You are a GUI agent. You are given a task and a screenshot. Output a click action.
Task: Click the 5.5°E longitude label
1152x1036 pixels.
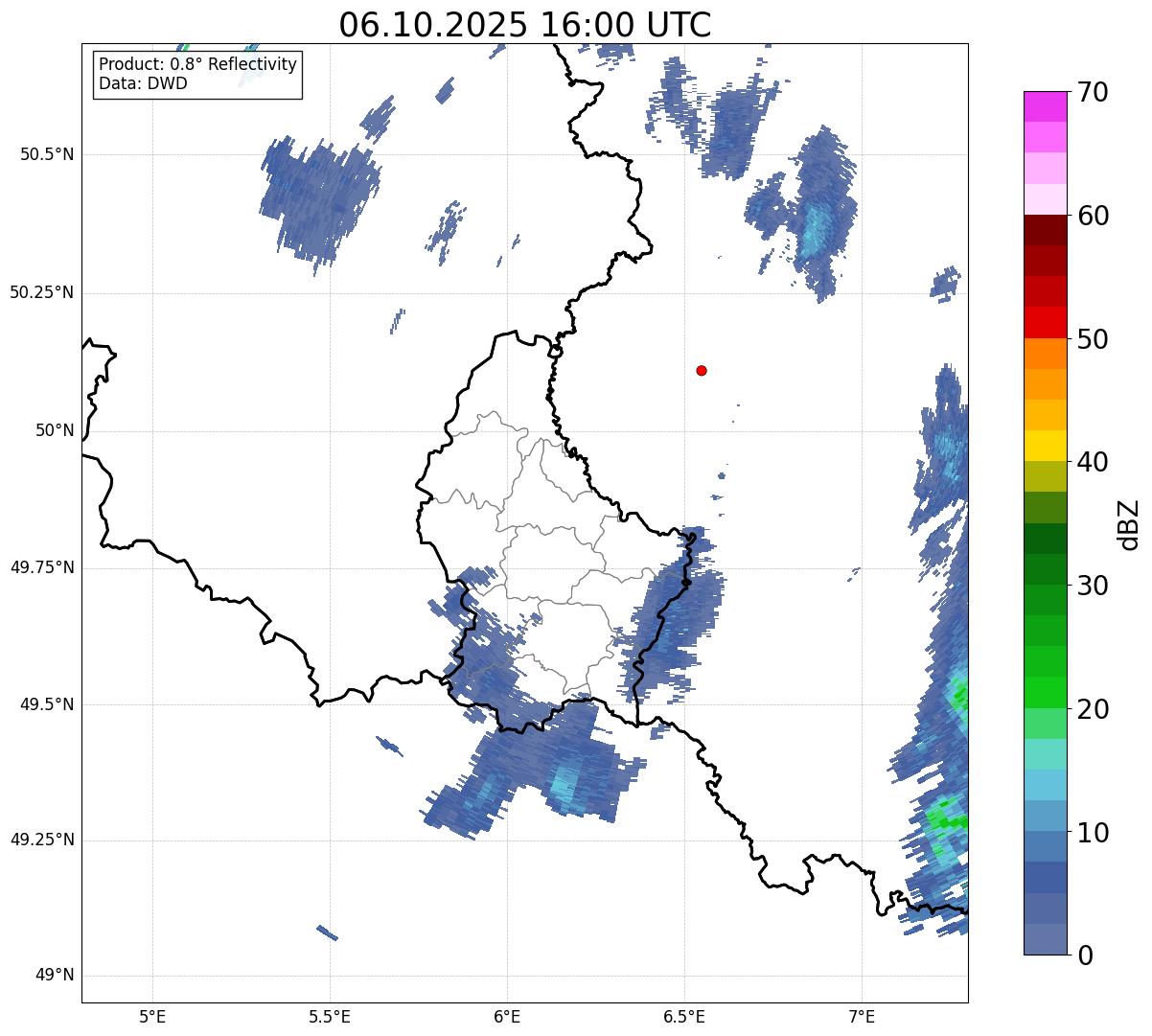click(x=330, y=1017)
